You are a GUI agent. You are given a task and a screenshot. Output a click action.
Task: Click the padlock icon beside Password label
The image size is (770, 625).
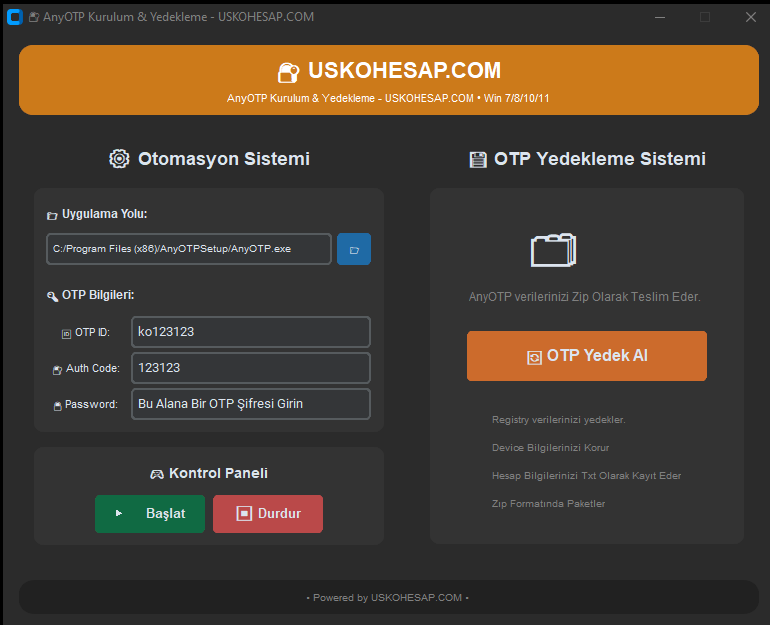pyautogui.click(x=57, y=406)
